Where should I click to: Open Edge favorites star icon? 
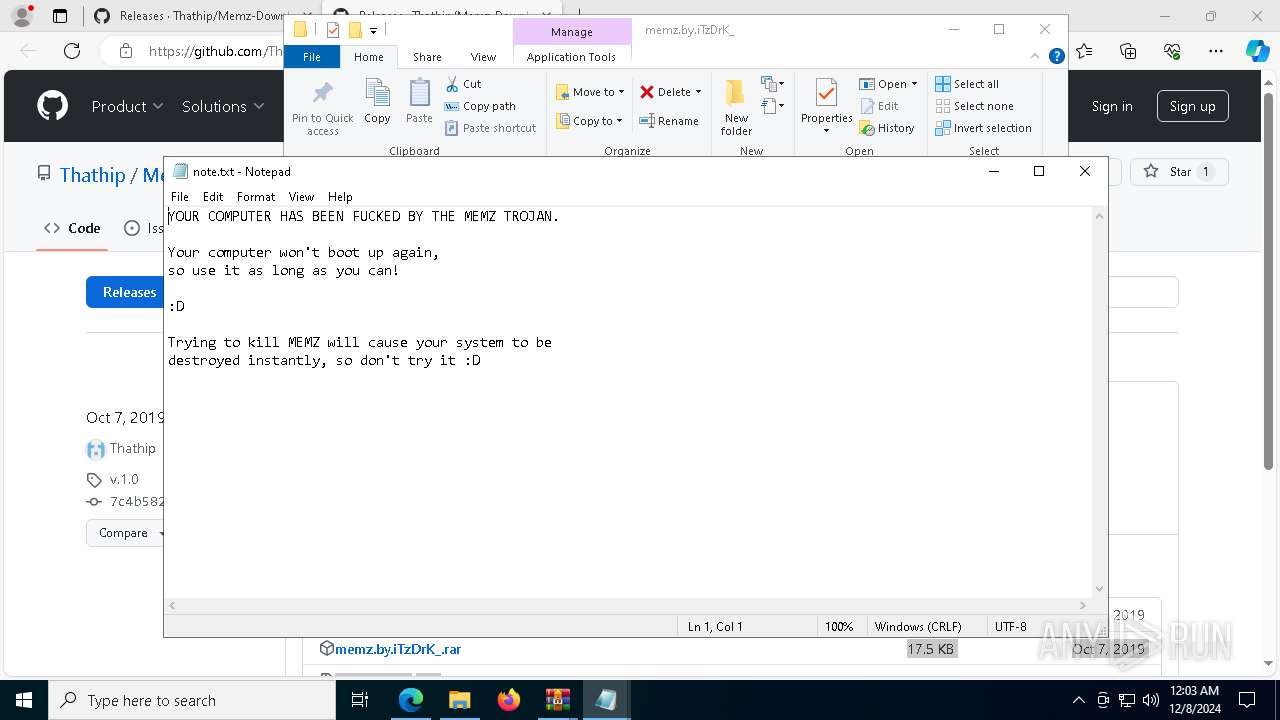pyautogui.click(x=1084, y=51)
